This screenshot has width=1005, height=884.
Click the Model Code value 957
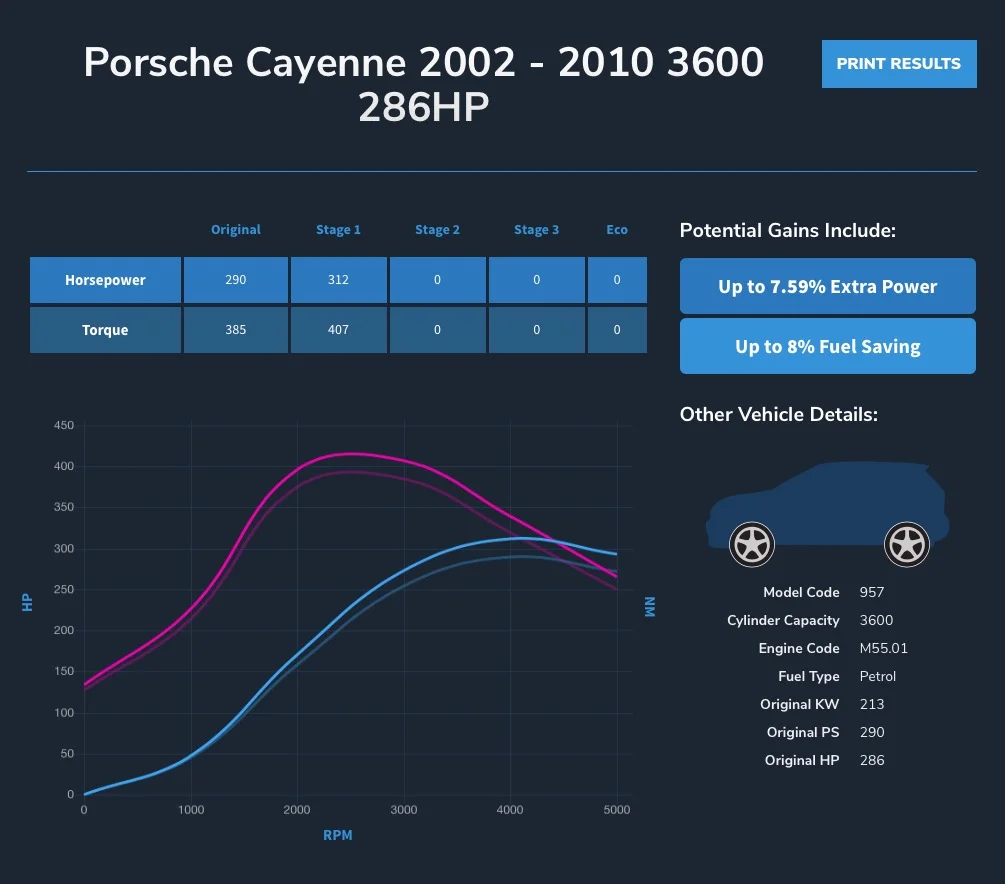pyautogui.click(x=872, y=592)
